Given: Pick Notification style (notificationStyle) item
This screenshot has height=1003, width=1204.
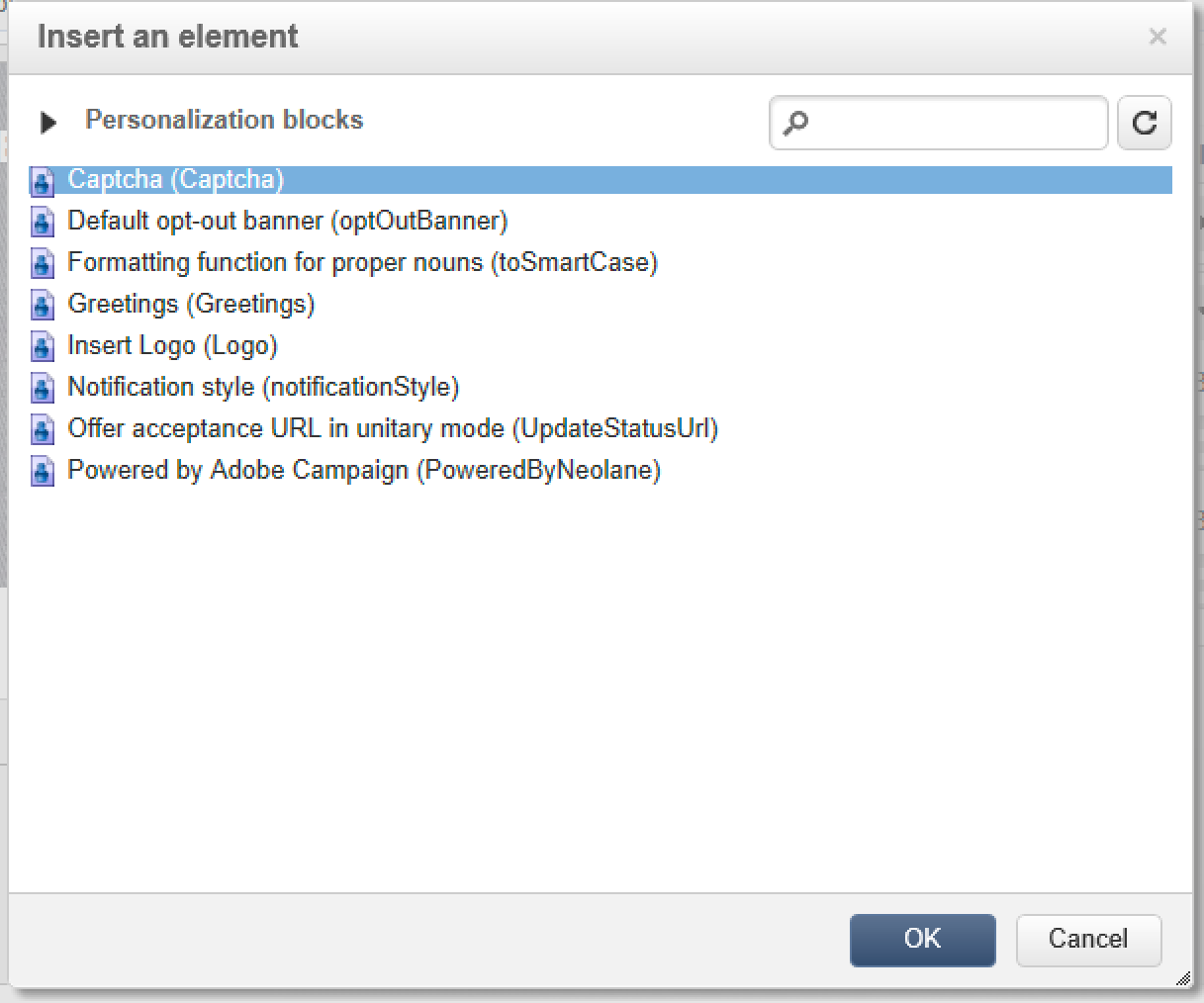Looking at the screenshot, I should (263, 387).
